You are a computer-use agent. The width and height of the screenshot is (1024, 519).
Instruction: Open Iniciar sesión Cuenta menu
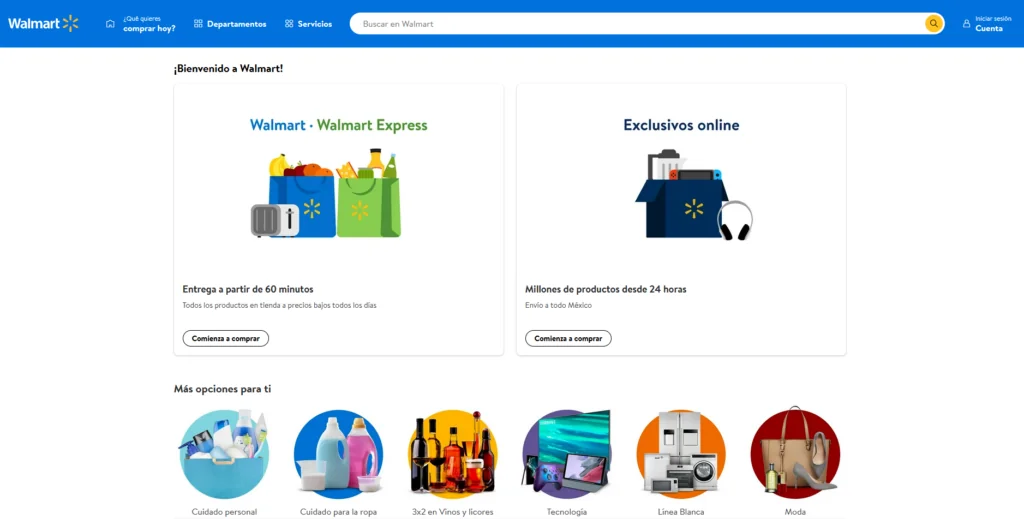(x=987, y=24)
